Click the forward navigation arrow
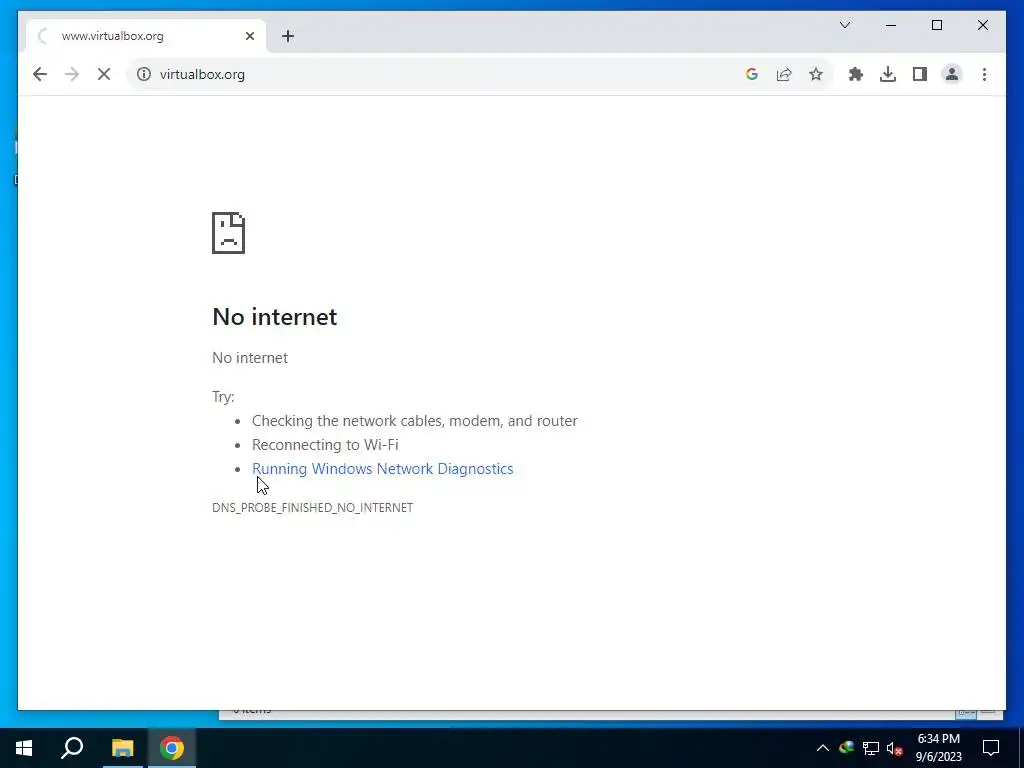Viewport: 1024px width, 768px height. point(72,74)
